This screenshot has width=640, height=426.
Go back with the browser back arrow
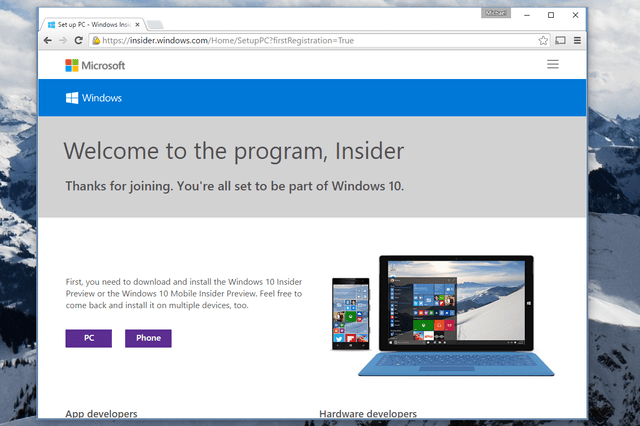pos(48,40)
